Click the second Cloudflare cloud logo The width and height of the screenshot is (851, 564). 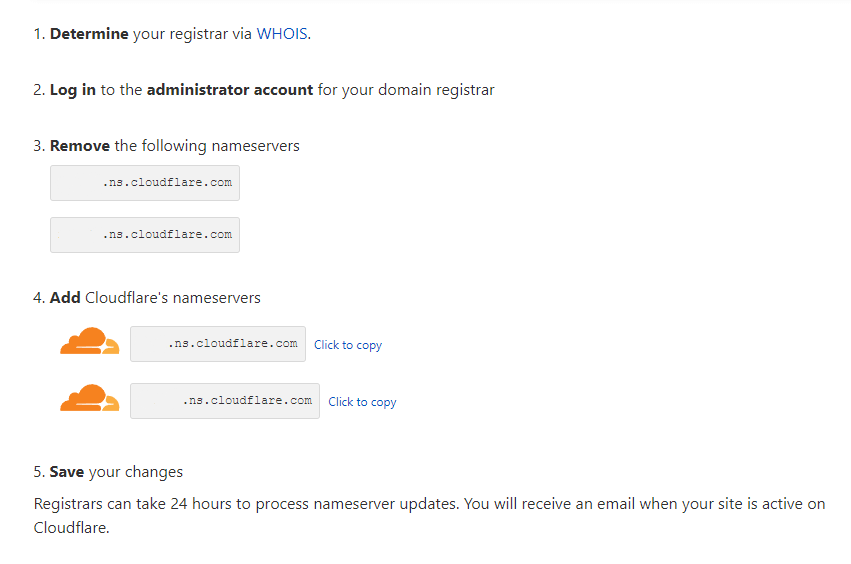pos(90,398)
